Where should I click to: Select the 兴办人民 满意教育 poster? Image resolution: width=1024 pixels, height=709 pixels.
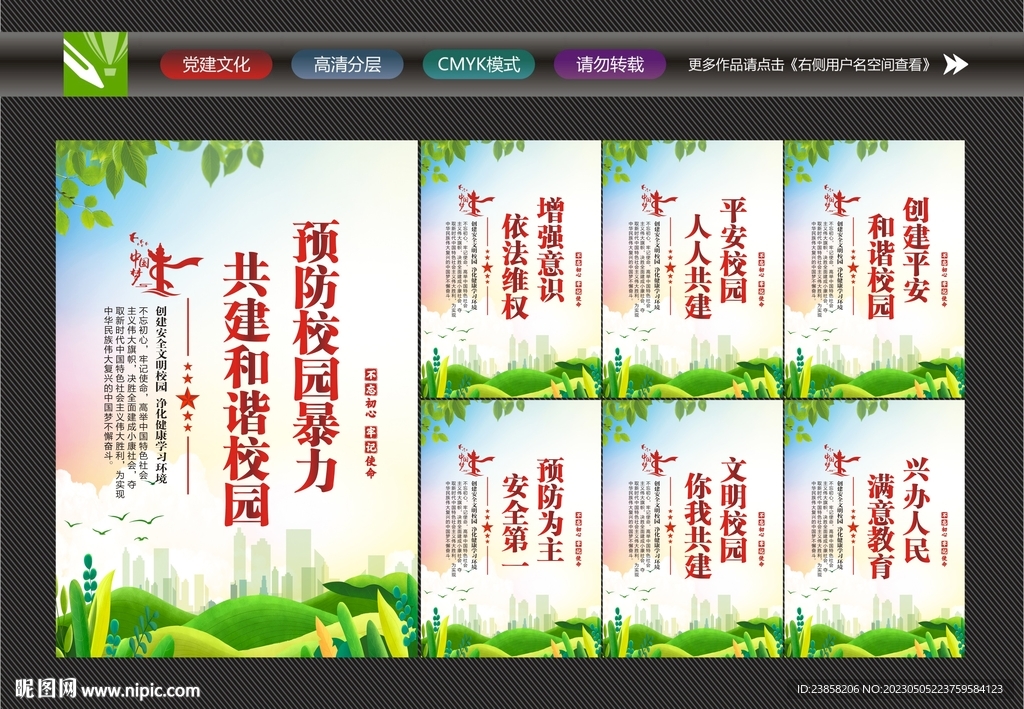coord(874,529)
